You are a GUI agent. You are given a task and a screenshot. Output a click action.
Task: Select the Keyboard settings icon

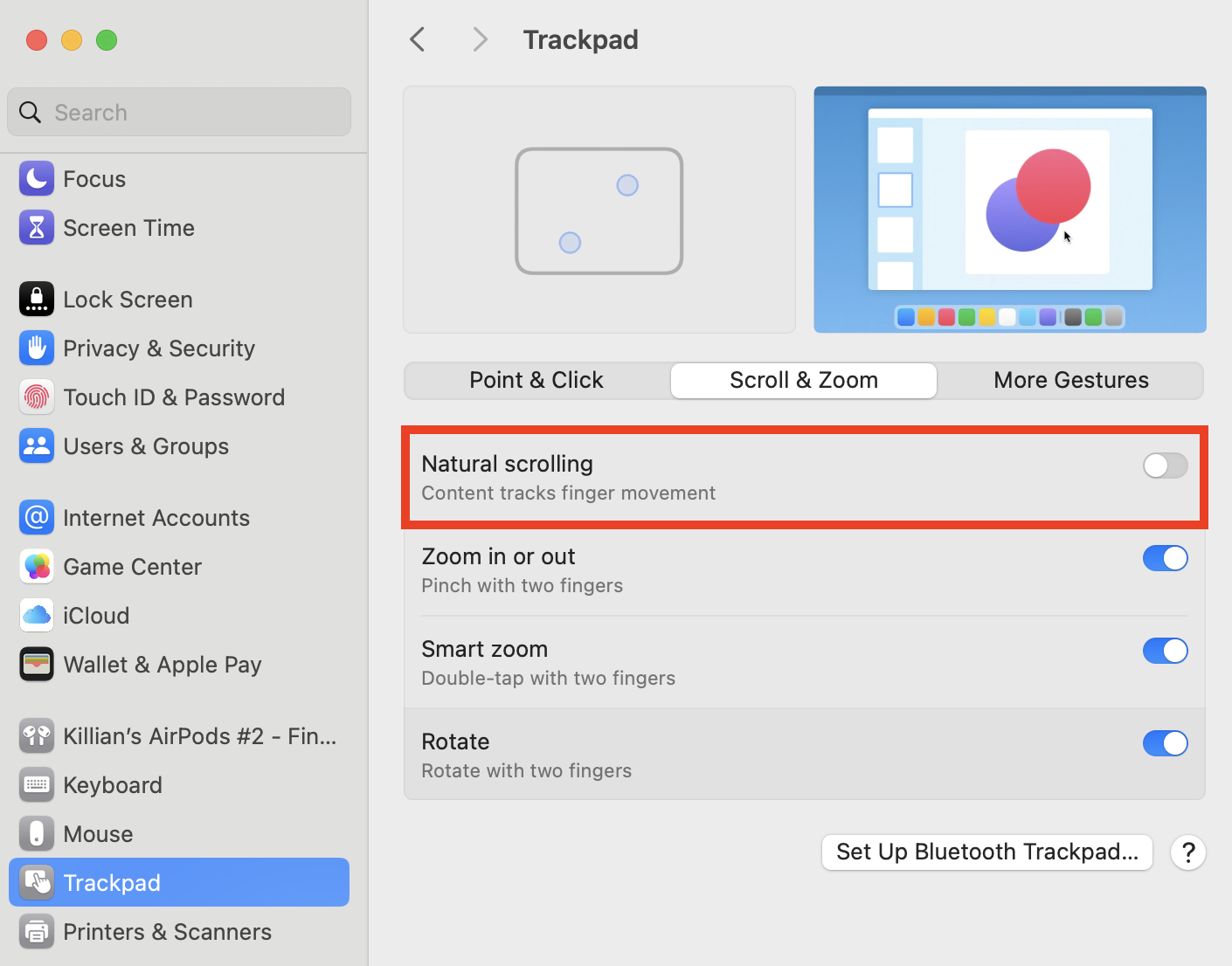pyautogui.click(x=36, y=784)
